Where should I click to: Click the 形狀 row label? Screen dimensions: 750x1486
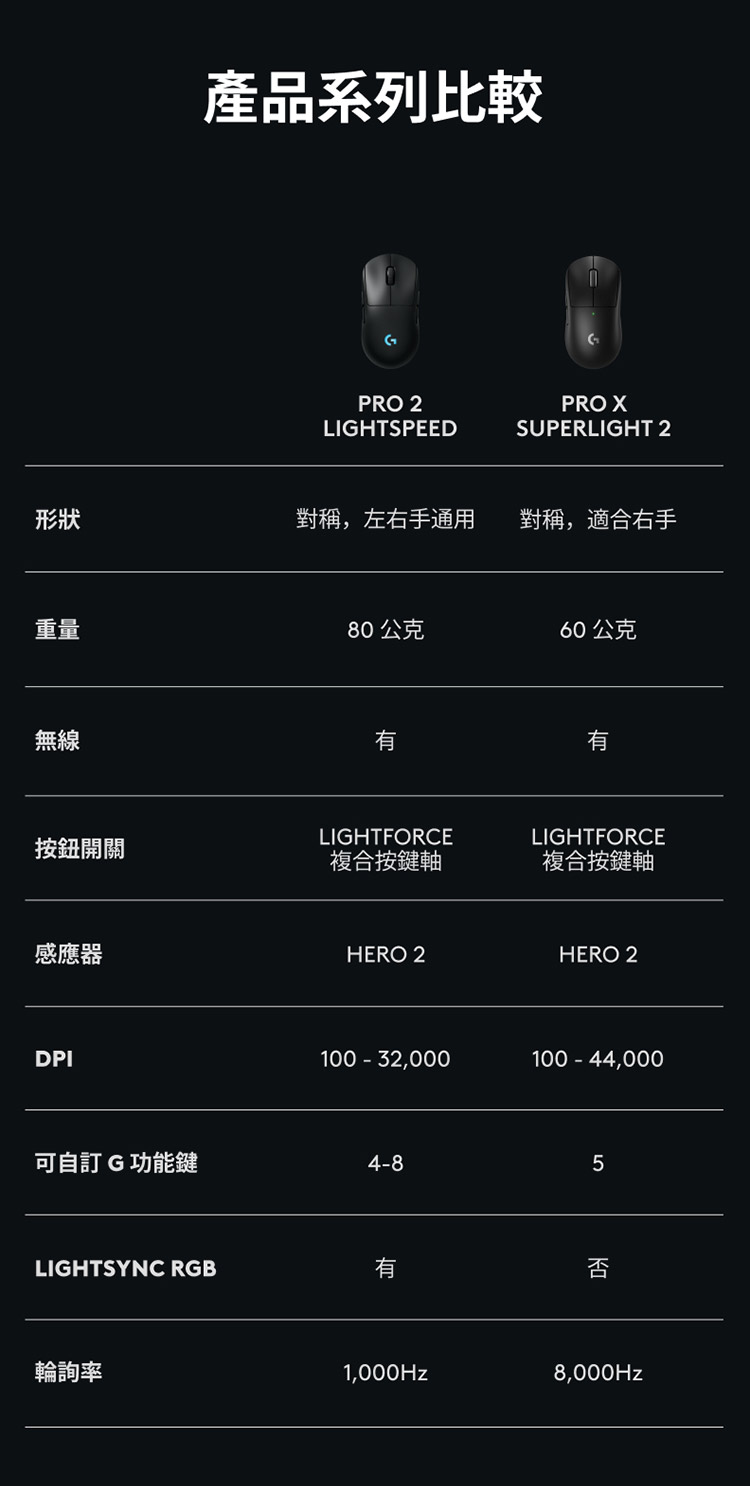pyautogui.click(x=57, y=519)
